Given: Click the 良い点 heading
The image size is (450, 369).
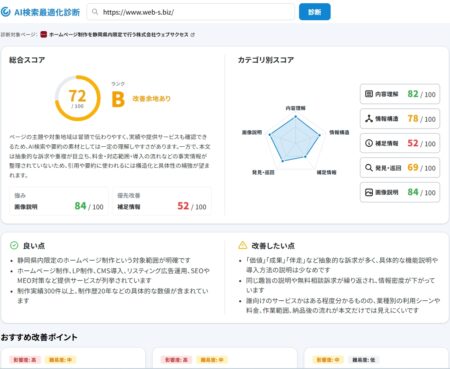Looking at the screenshot, I should [x=34, y=246].
